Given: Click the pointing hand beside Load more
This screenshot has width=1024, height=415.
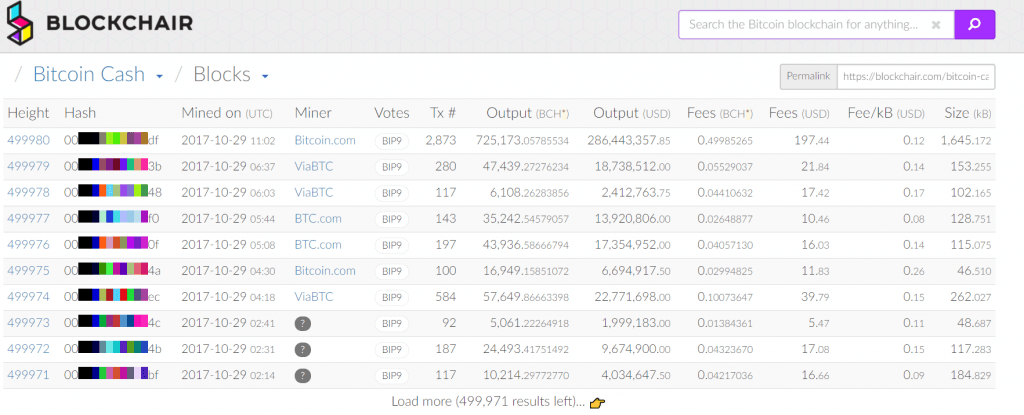Looking at the screenshot, I should (598, 403).
